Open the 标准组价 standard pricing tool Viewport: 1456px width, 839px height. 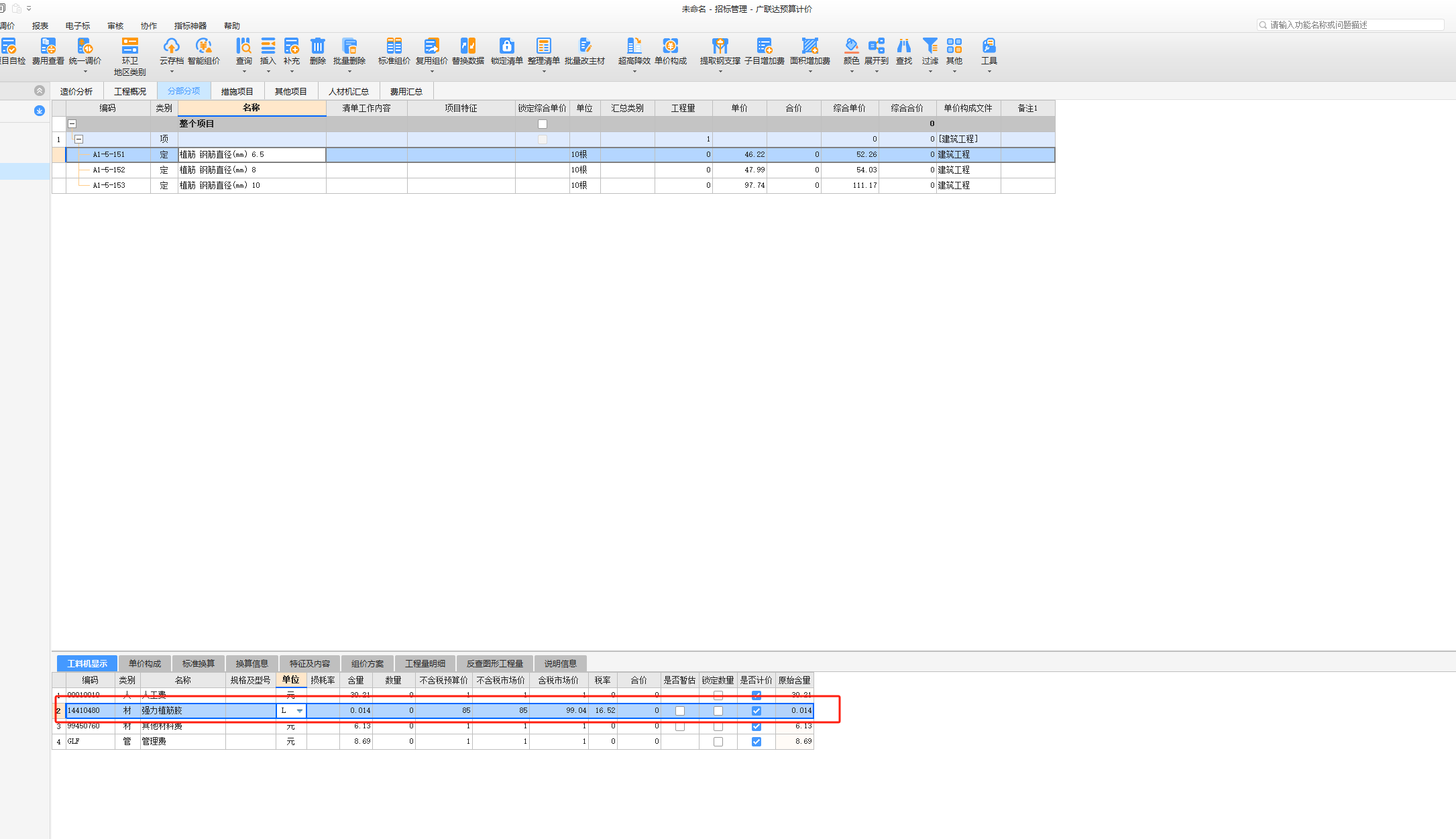(x=394, y=51)
